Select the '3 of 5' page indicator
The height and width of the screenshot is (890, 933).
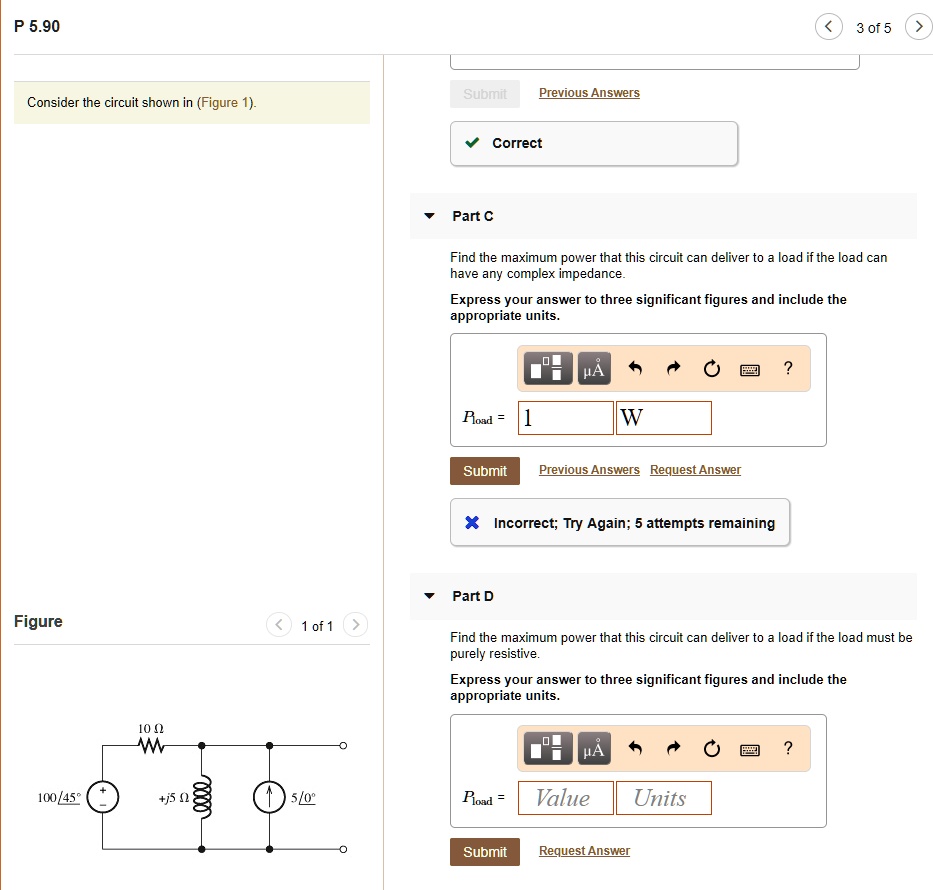(x=873, y=28)
